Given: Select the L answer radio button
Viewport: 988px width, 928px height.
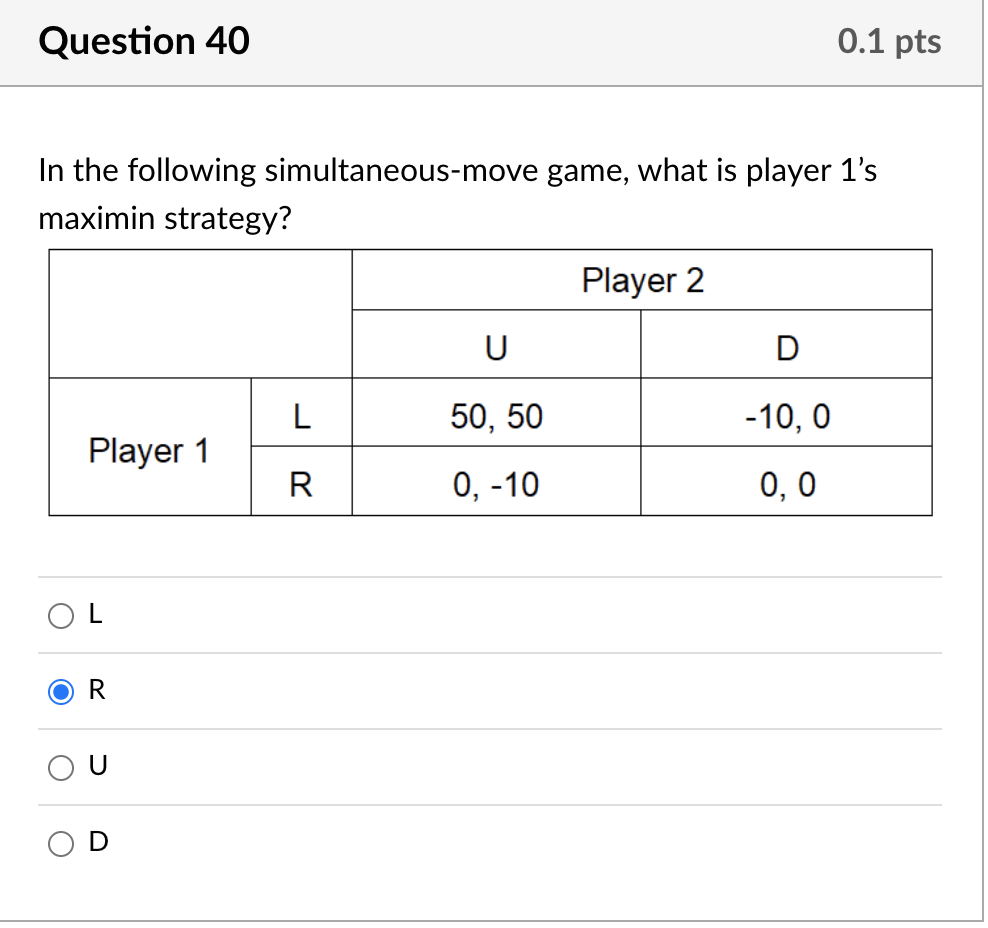Looking at the screenshot, I should coord(60,616).
